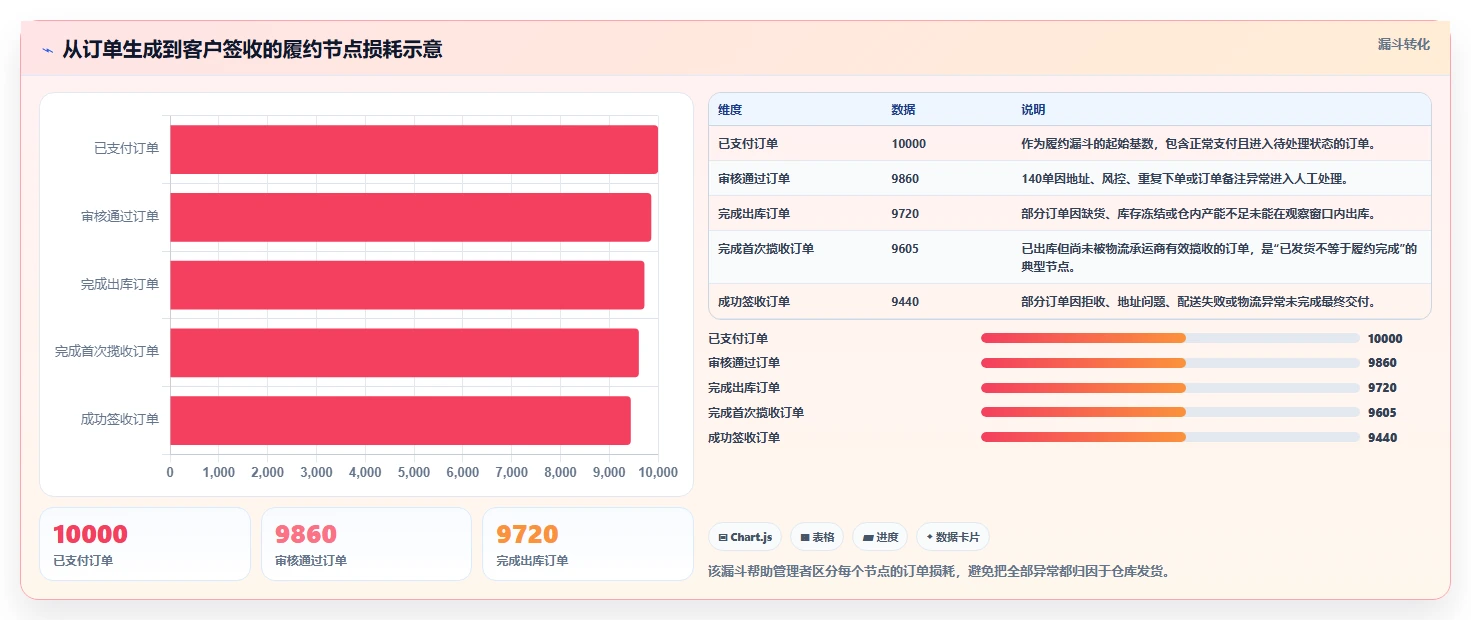Click the 成功签收订单 chart bar

(400, 420)
